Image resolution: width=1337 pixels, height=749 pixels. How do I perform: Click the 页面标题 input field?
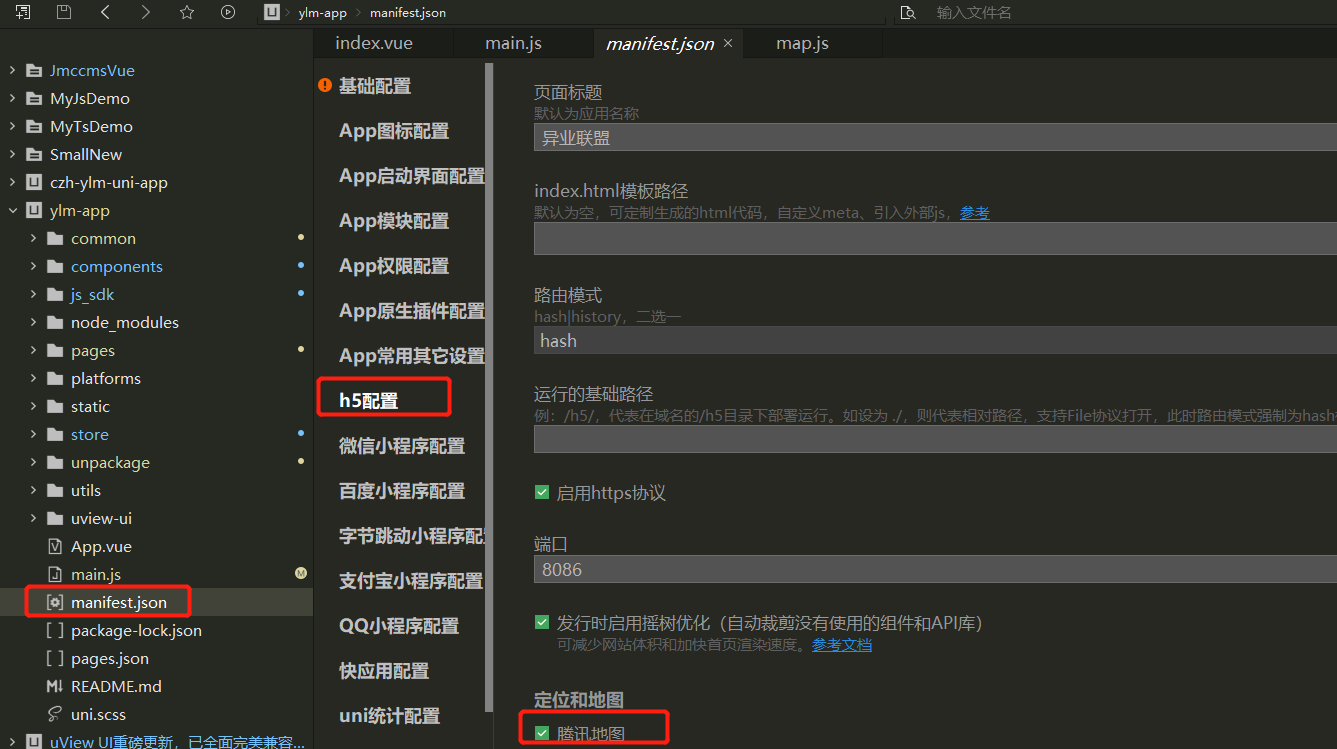935,138
